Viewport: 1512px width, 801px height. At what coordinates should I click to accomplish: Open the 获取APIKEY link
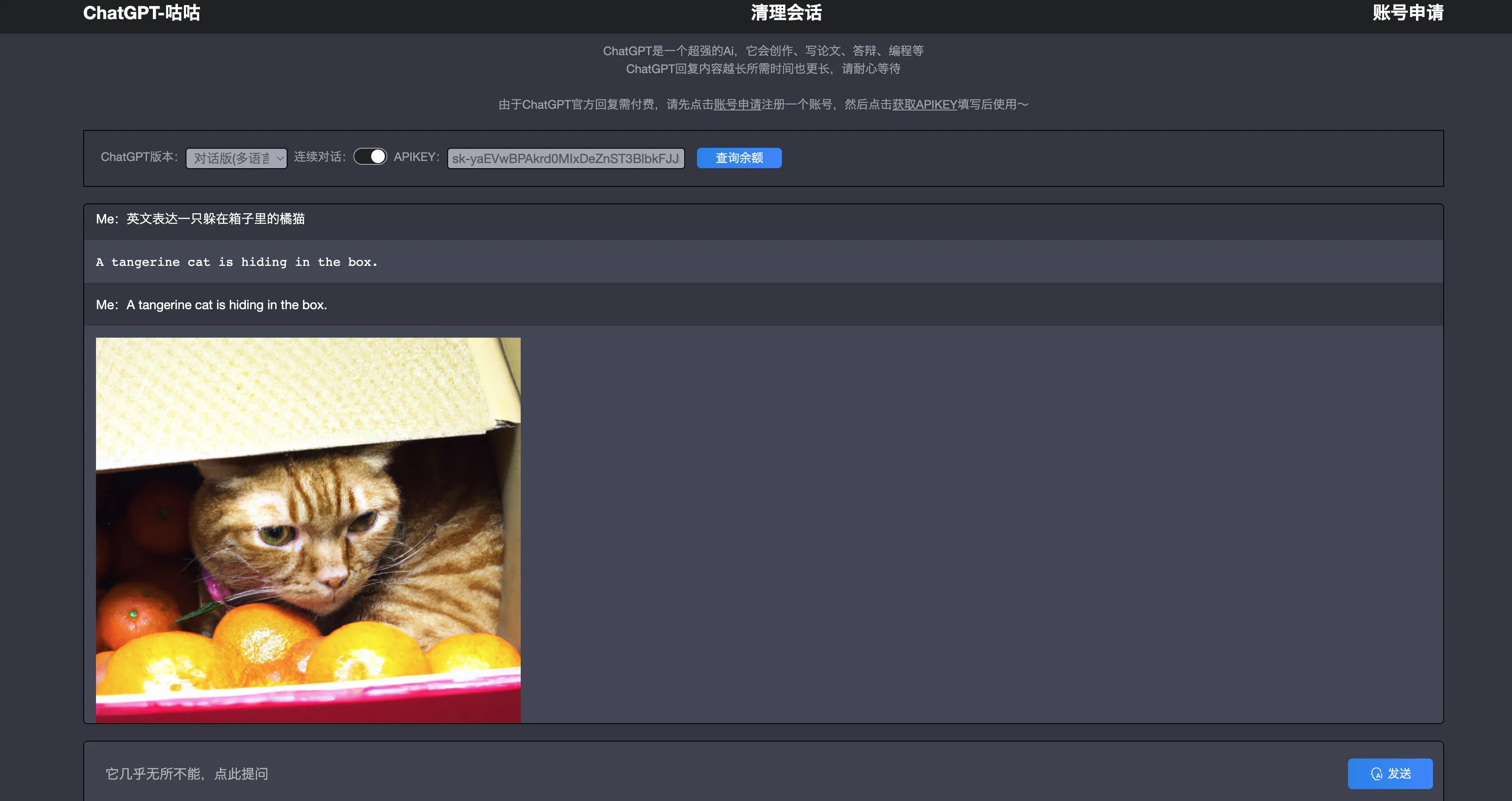pyautogui.click(x=925, y=104)
